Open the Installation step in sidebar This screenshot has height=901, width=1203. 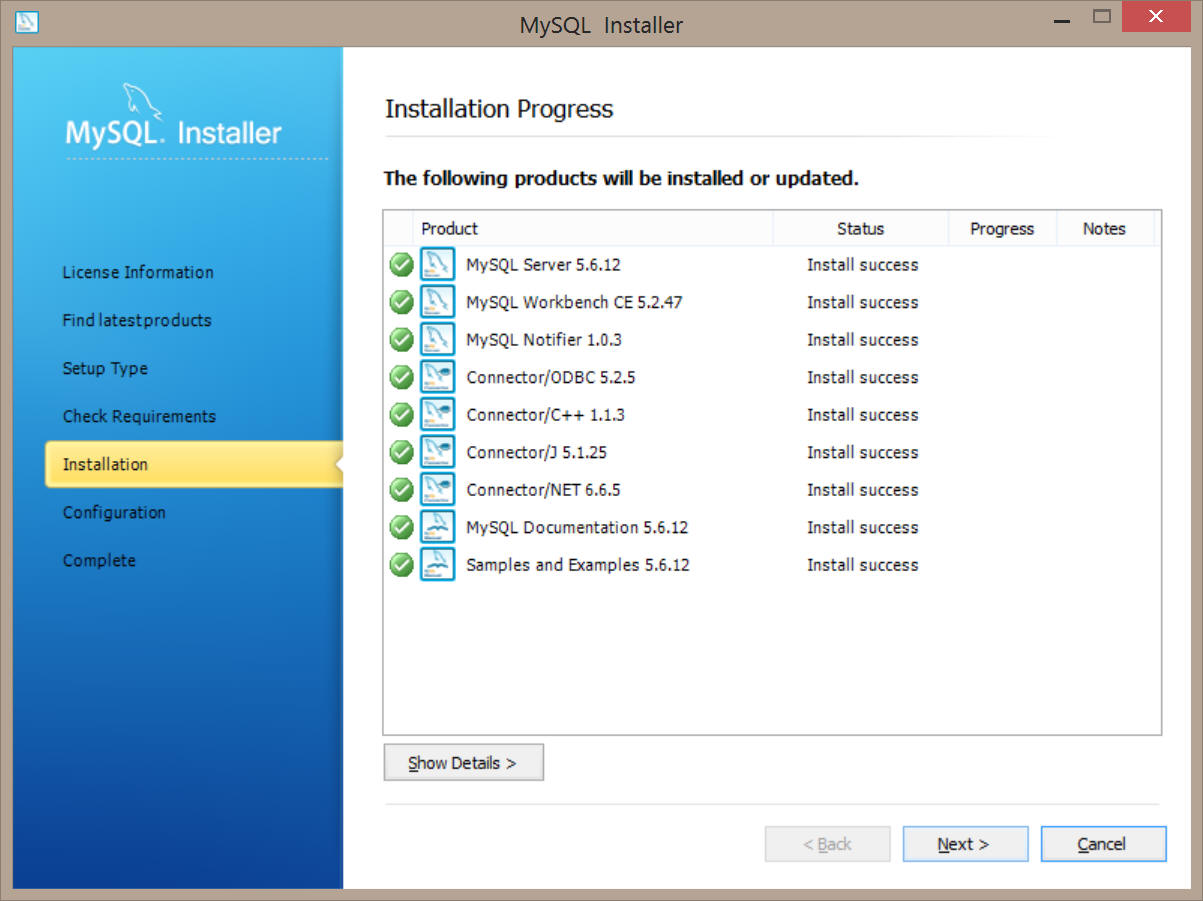105,464
